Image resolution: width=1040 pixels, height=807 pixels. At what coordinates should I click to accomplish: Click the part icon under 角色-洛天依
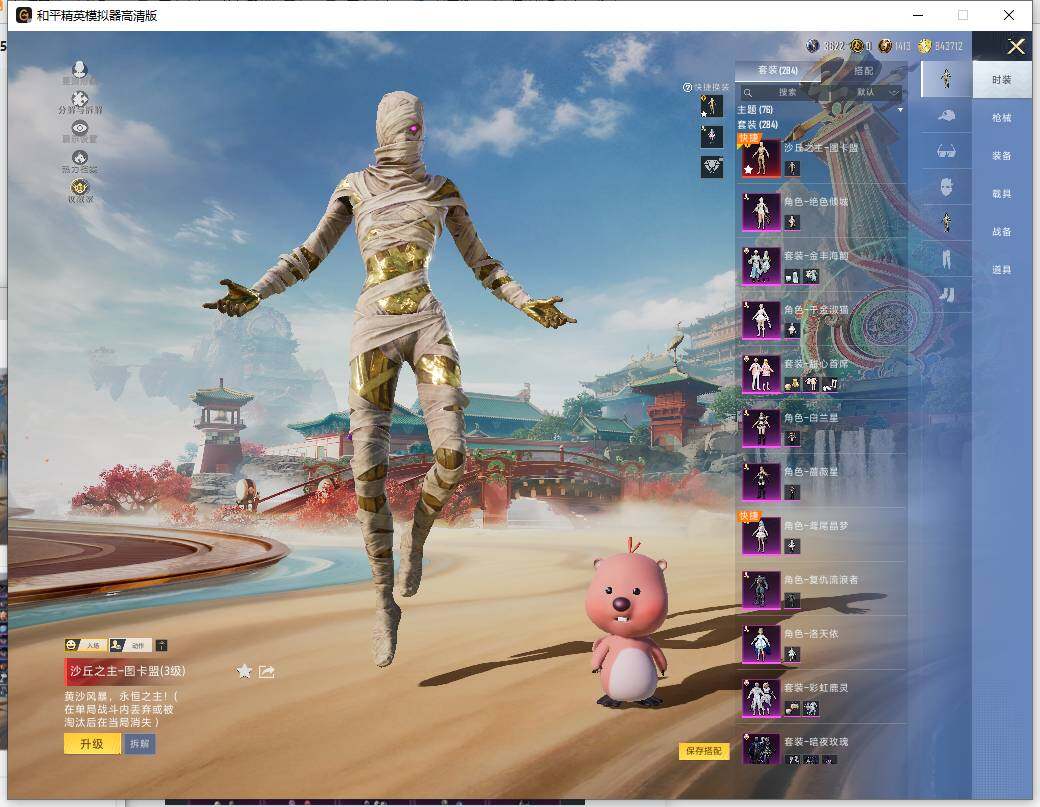pos(792,654)
